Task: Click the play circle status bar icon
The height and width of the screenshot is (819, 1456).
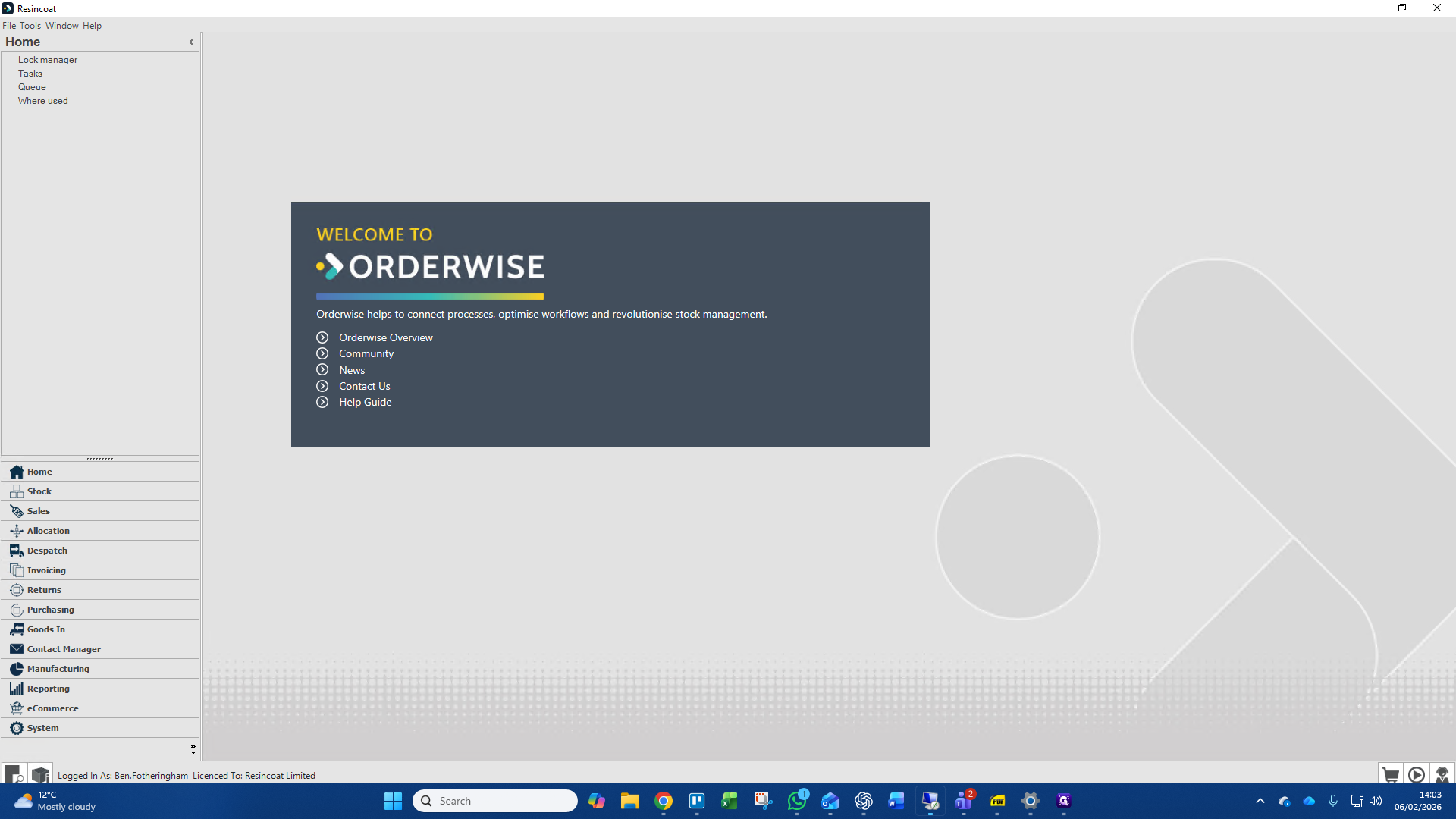Action: pyautogui.click(x=1416, y=775)
